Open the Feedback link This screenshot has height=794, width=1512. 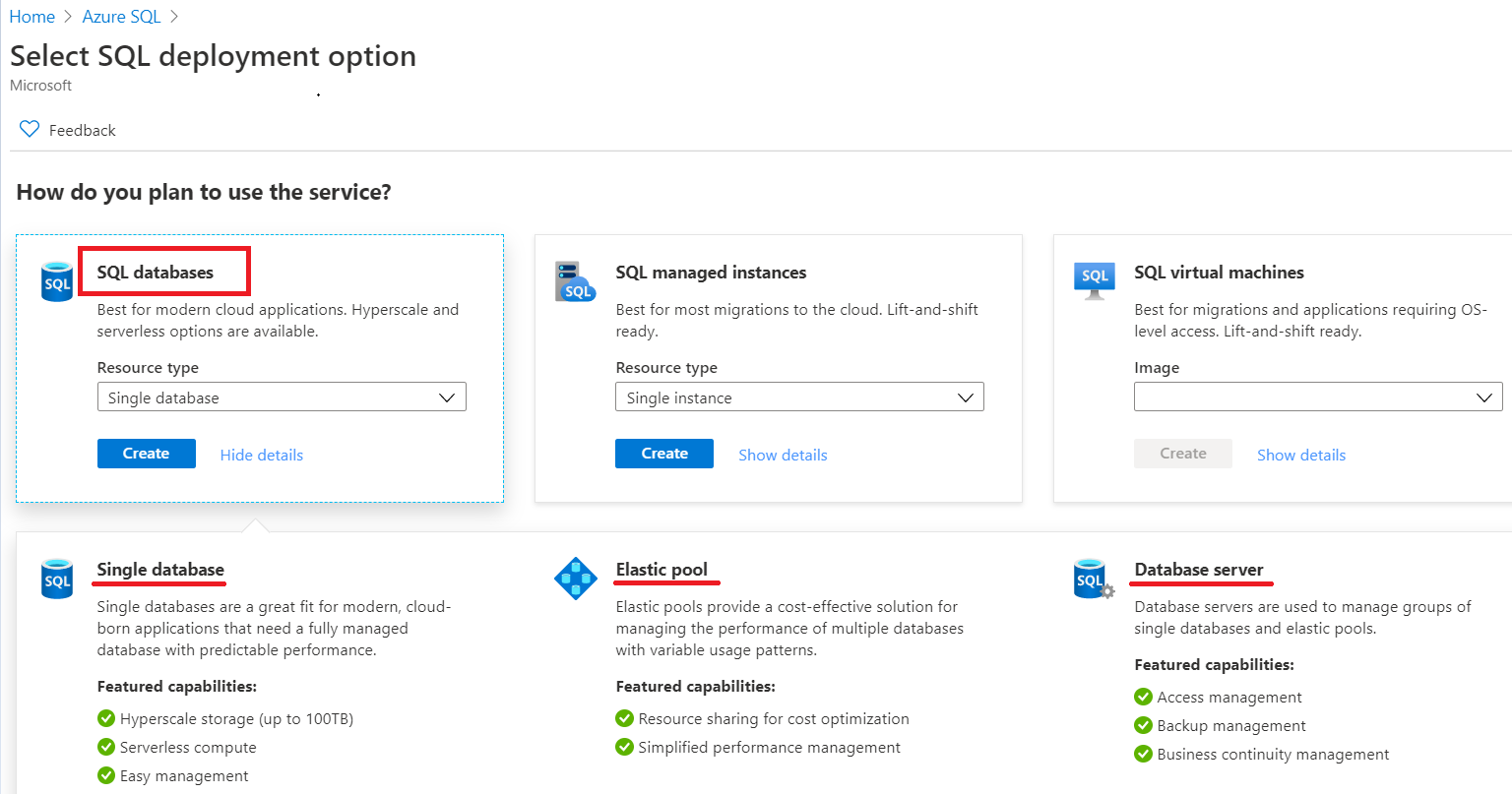tap(82, 130)
